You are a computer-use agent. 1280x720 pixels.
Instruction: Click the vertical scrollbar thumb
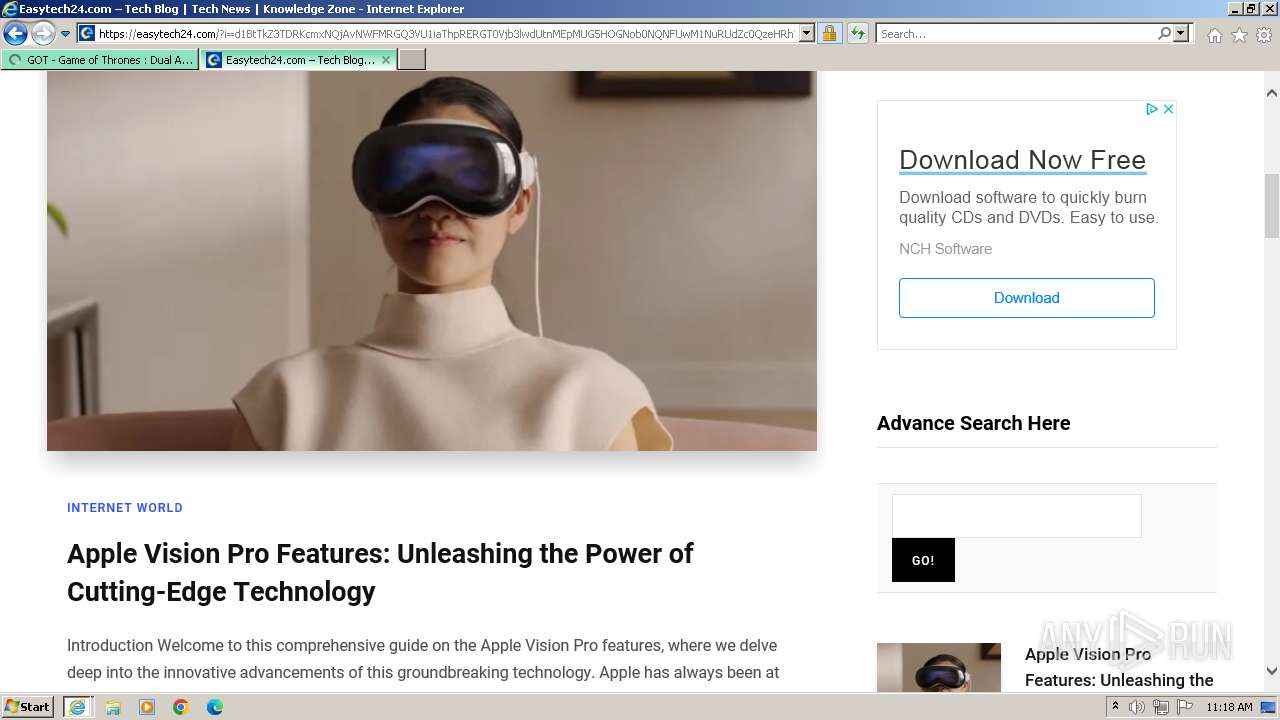1272,205
